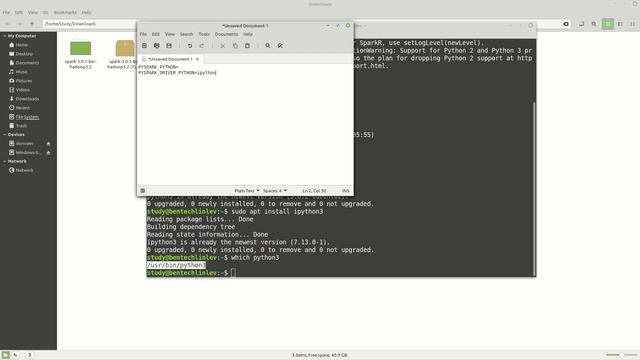The height and width of the screenshot is (360, 640).
Task: Click the terminal vertical scrollbar
Action: (x=534, y=188)
